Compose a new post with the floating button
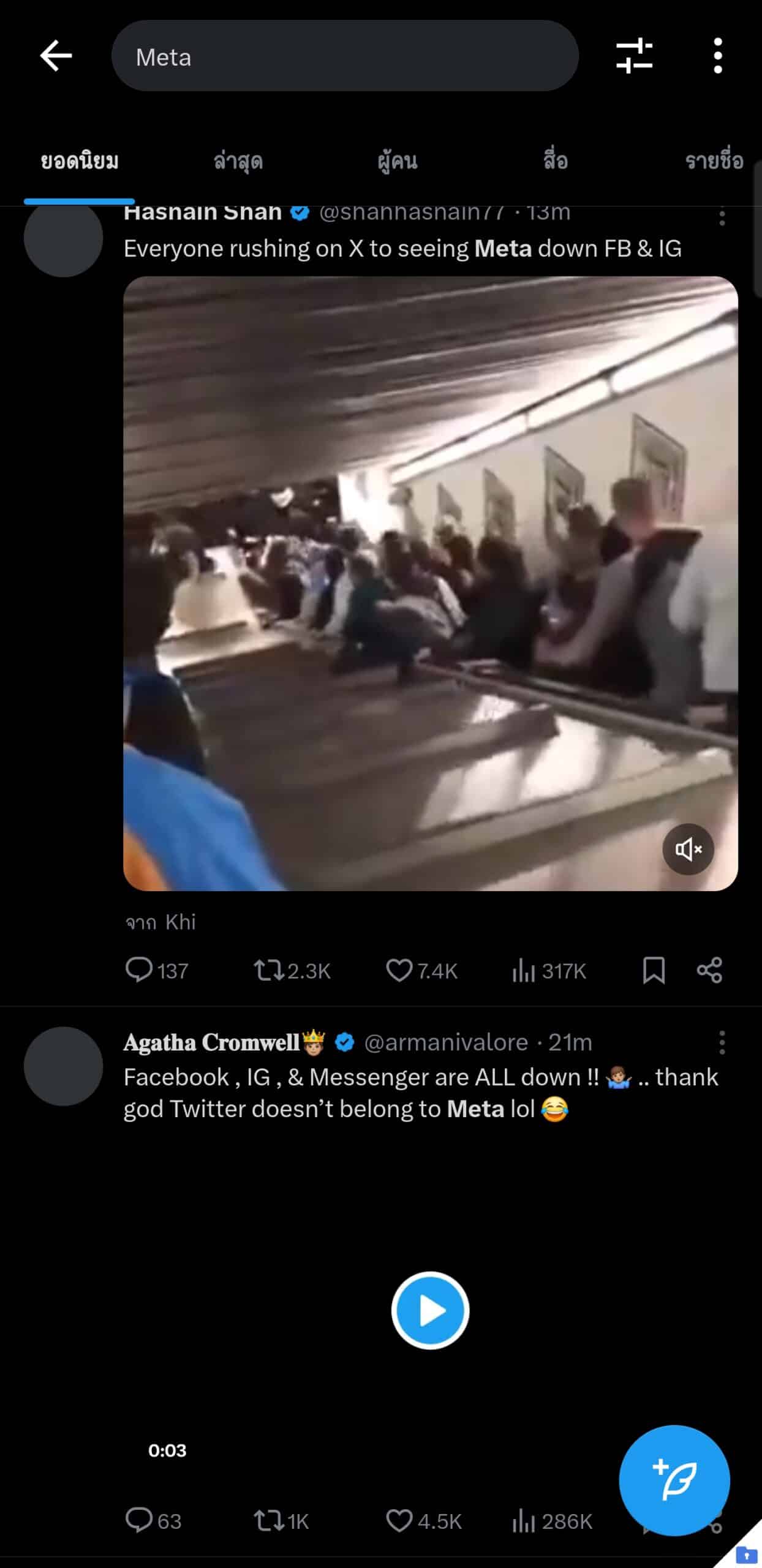 (674, 1480)
